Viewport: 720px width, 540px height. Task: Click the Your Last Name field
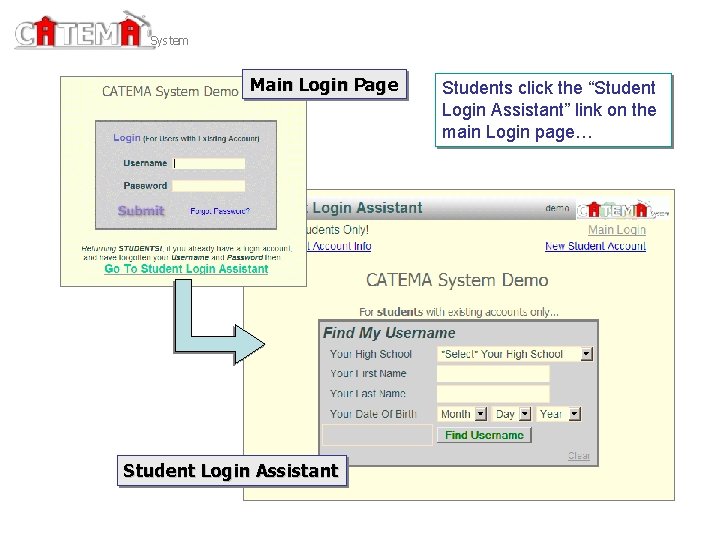493,394
